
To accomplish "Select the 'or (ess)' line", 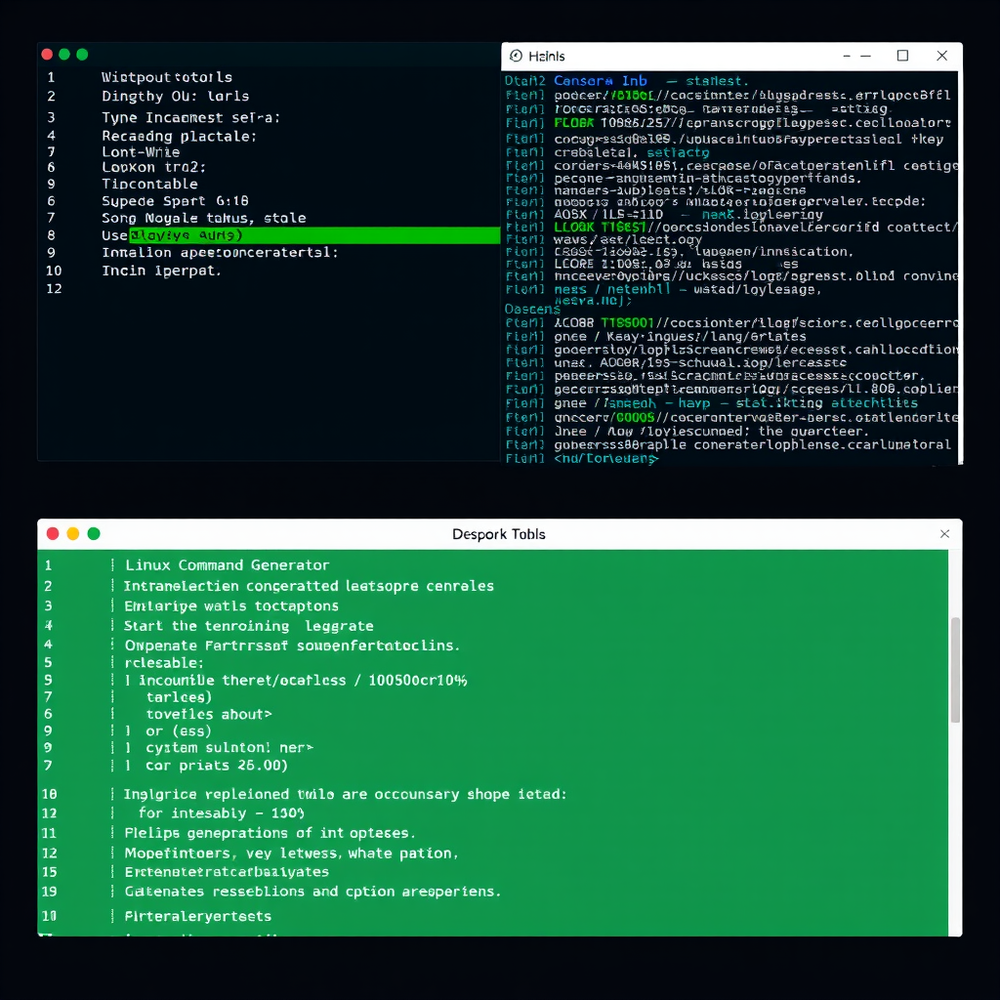I will (x=179, y=732).
